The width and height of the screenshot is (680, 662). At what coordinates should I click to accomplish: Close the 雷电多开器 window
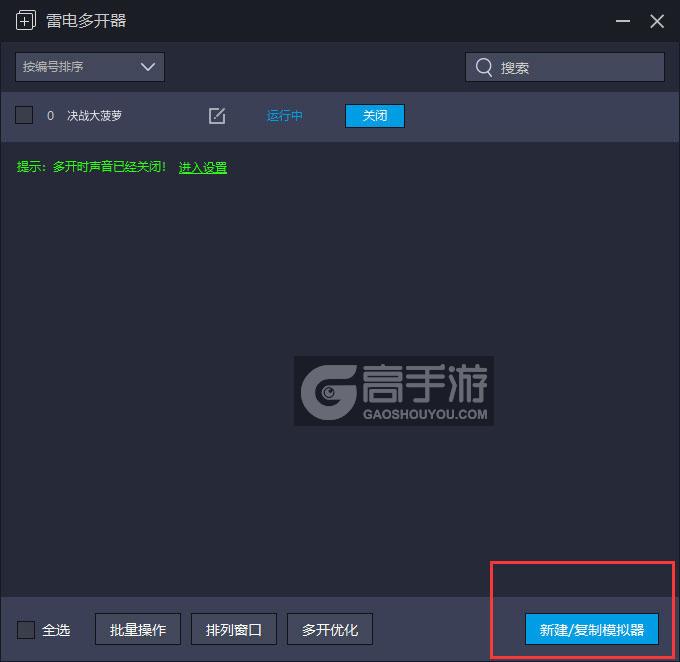pos(657,21)
